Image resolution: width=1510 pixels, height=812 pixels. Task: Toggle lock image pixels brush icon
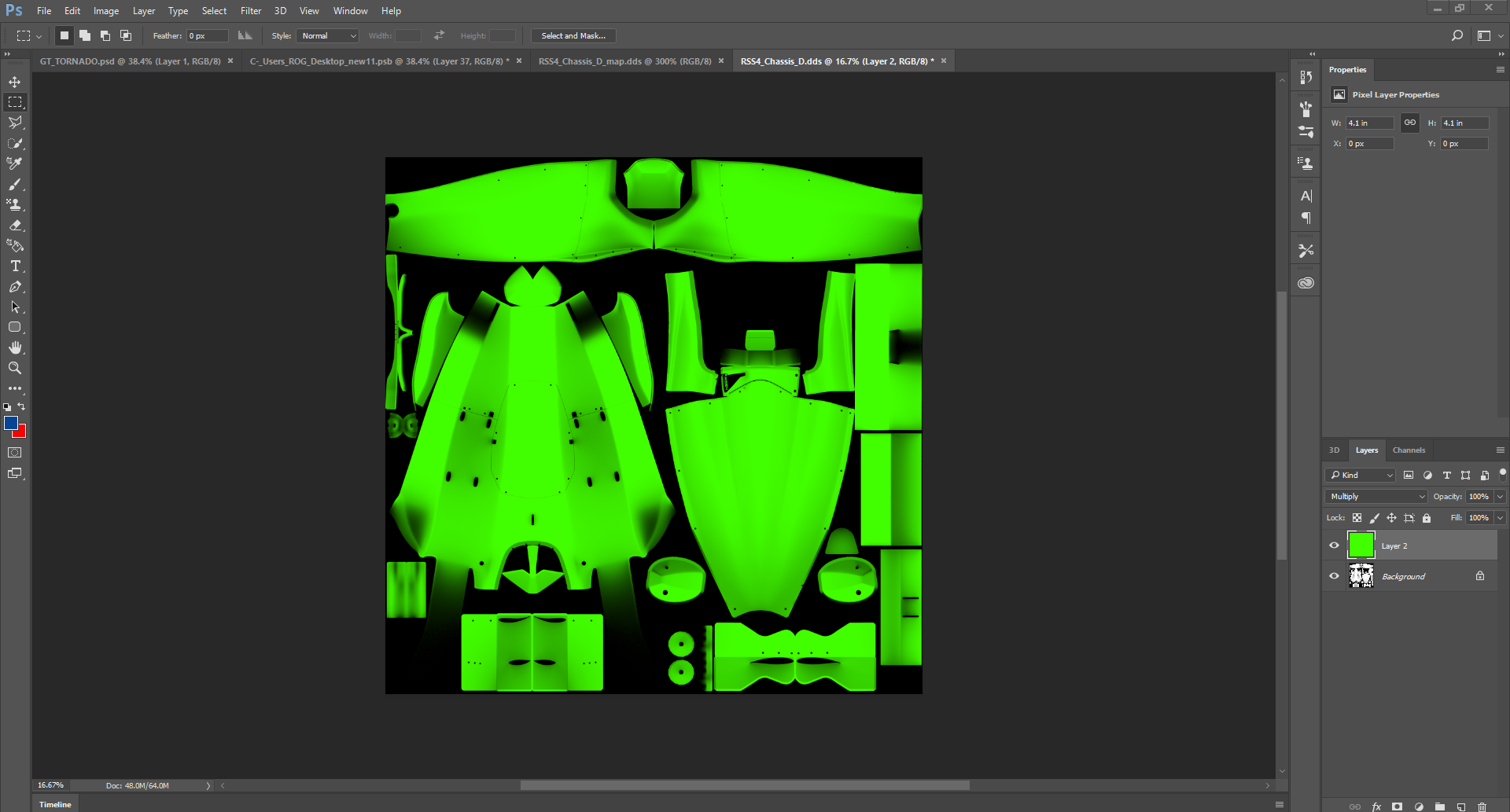tap(1374, 518)
